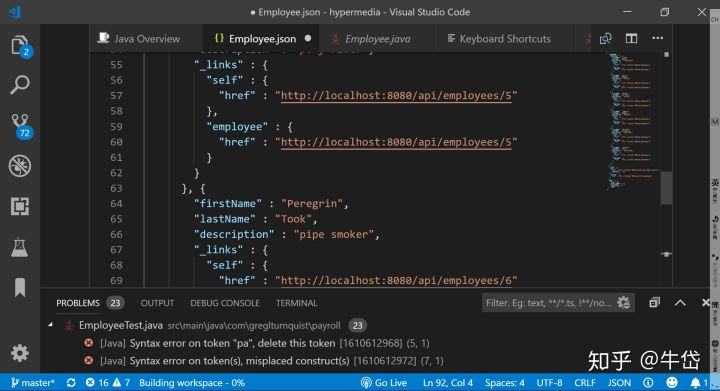The height and width of the screenshot is (391, 720).
Task: Open the Debug view in the activity bar
Action: 20,166
